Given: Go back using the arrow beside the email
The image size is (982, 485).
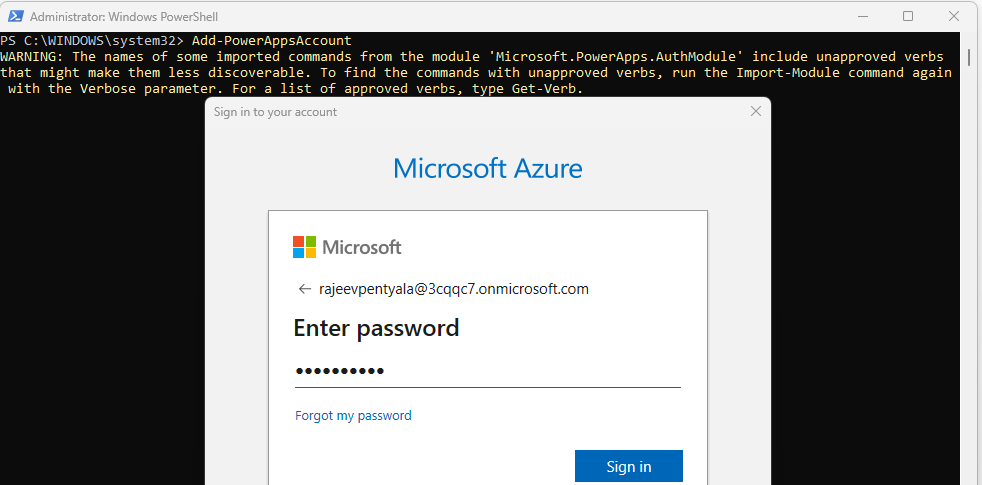Looking at the screenshot, I should (305, 289).
